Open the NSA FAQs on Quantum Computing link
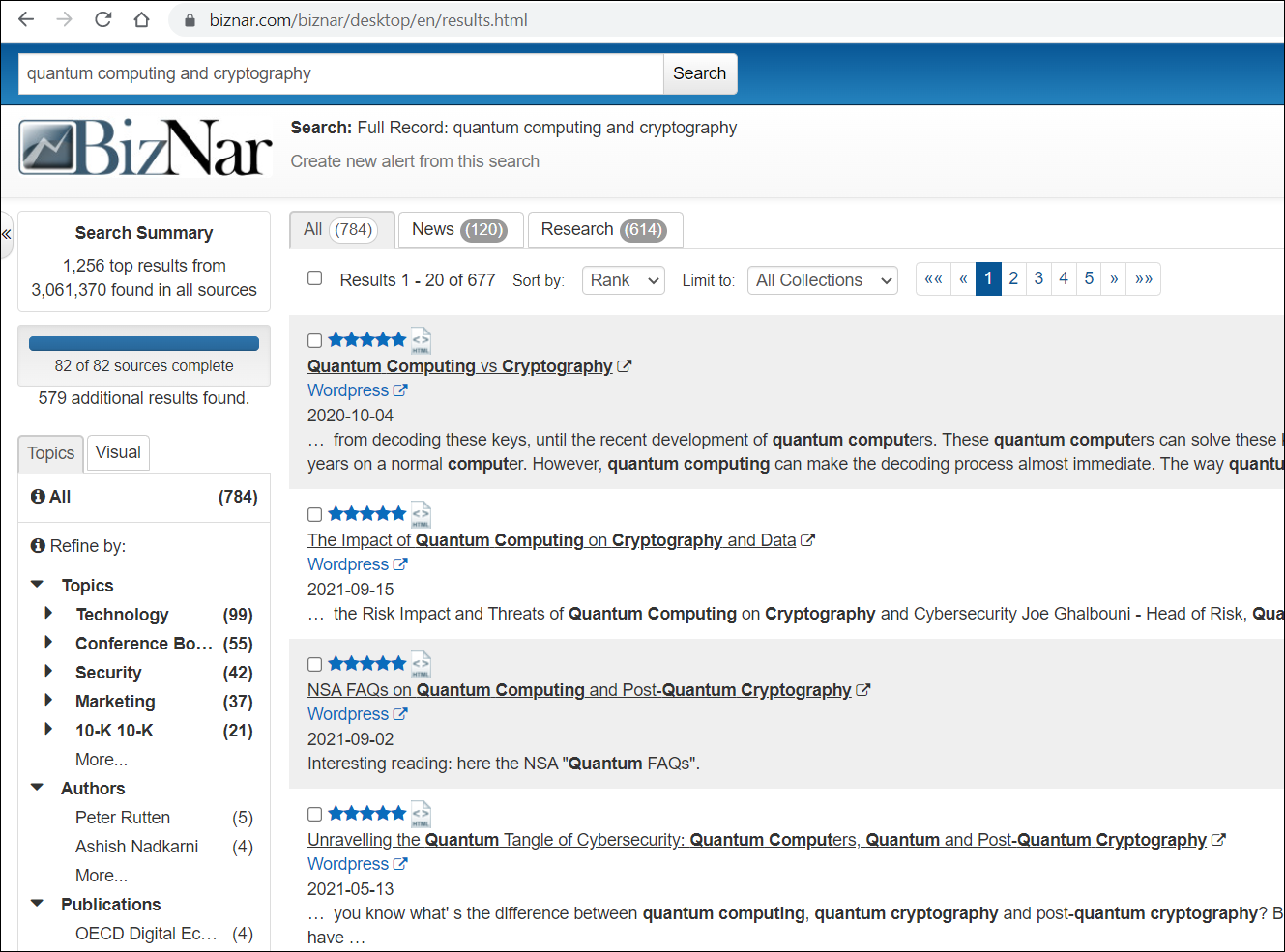This screenshot has width=1285, height=952. pos(579,690)
